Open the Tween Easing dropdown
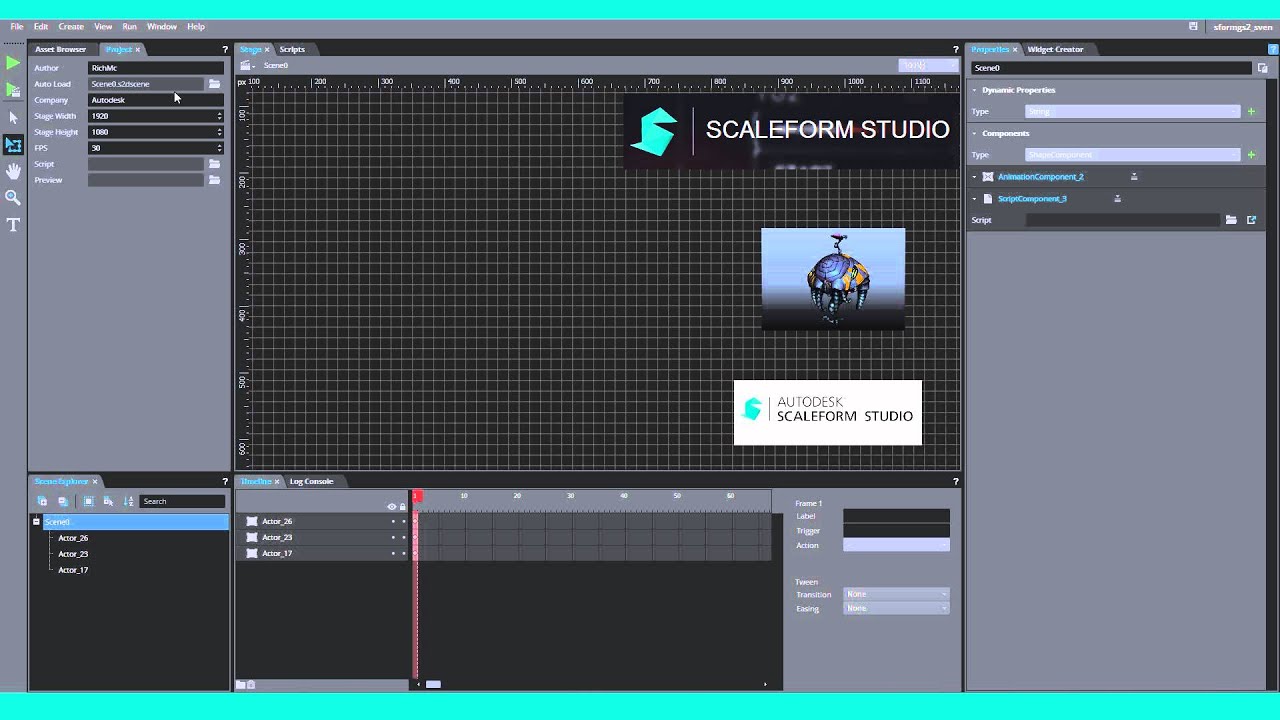This screenshot has width=1280, height=720. (x=896, y=608)
